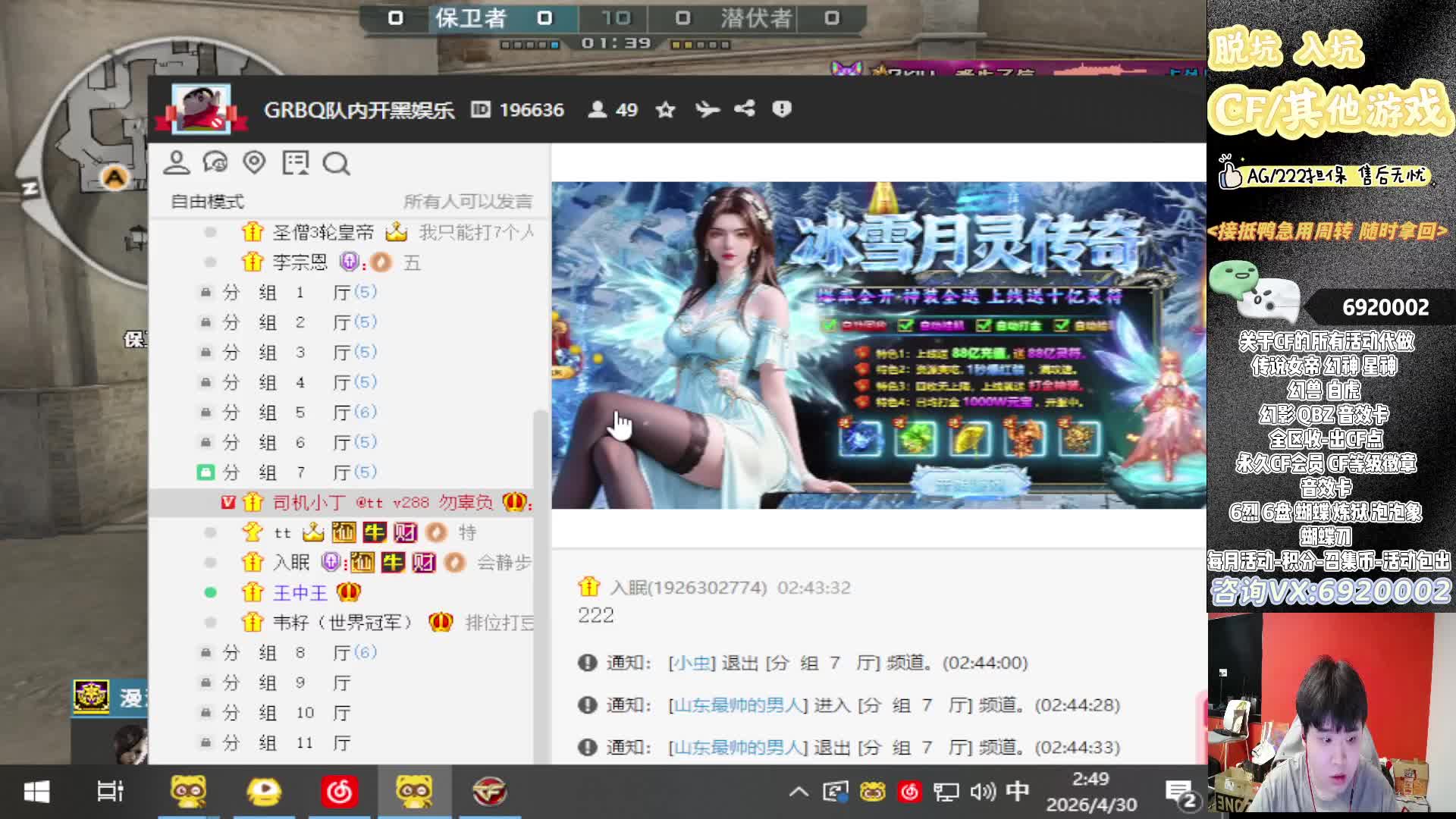1456x819 pixels.
Task: Open the channel list board icon
Action: click(295, 162)
